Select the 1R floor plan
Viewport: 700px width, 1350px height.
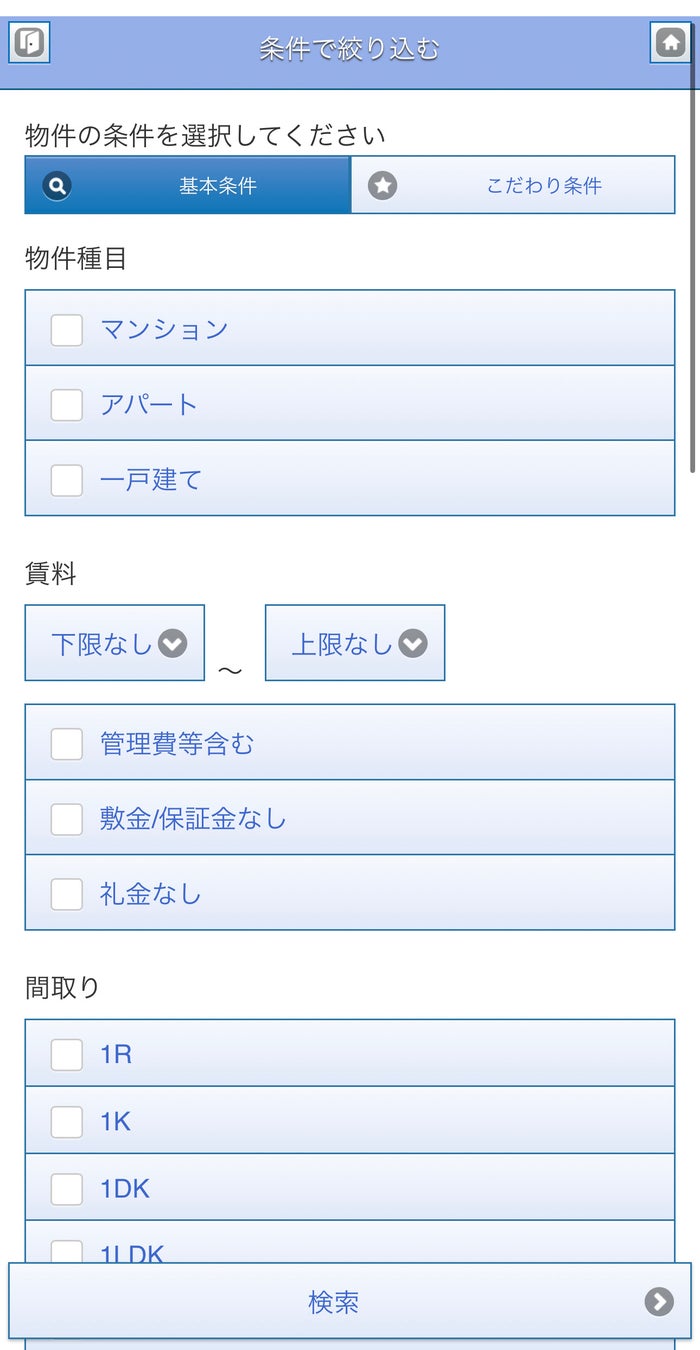coord(67,1054)
